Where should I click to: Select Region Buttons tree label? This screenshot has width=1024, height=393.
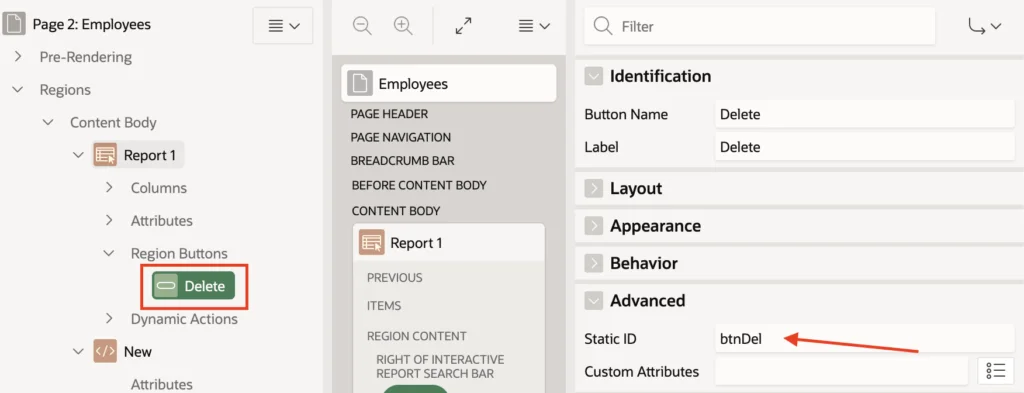coord(179,253)
